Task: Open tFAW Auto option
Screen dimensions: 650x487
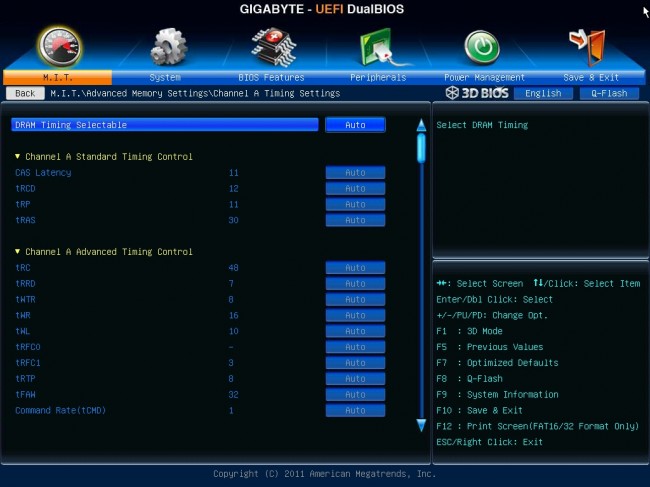Action: (x=355, y=395)
